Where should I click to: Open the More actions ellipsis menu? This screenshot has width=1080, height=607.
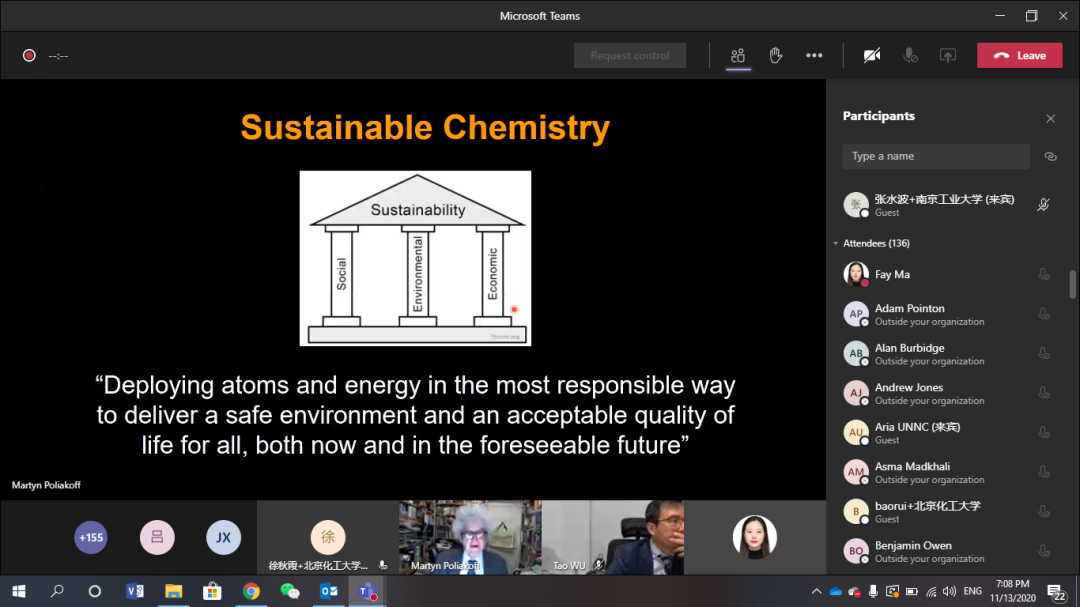point(814,56)
